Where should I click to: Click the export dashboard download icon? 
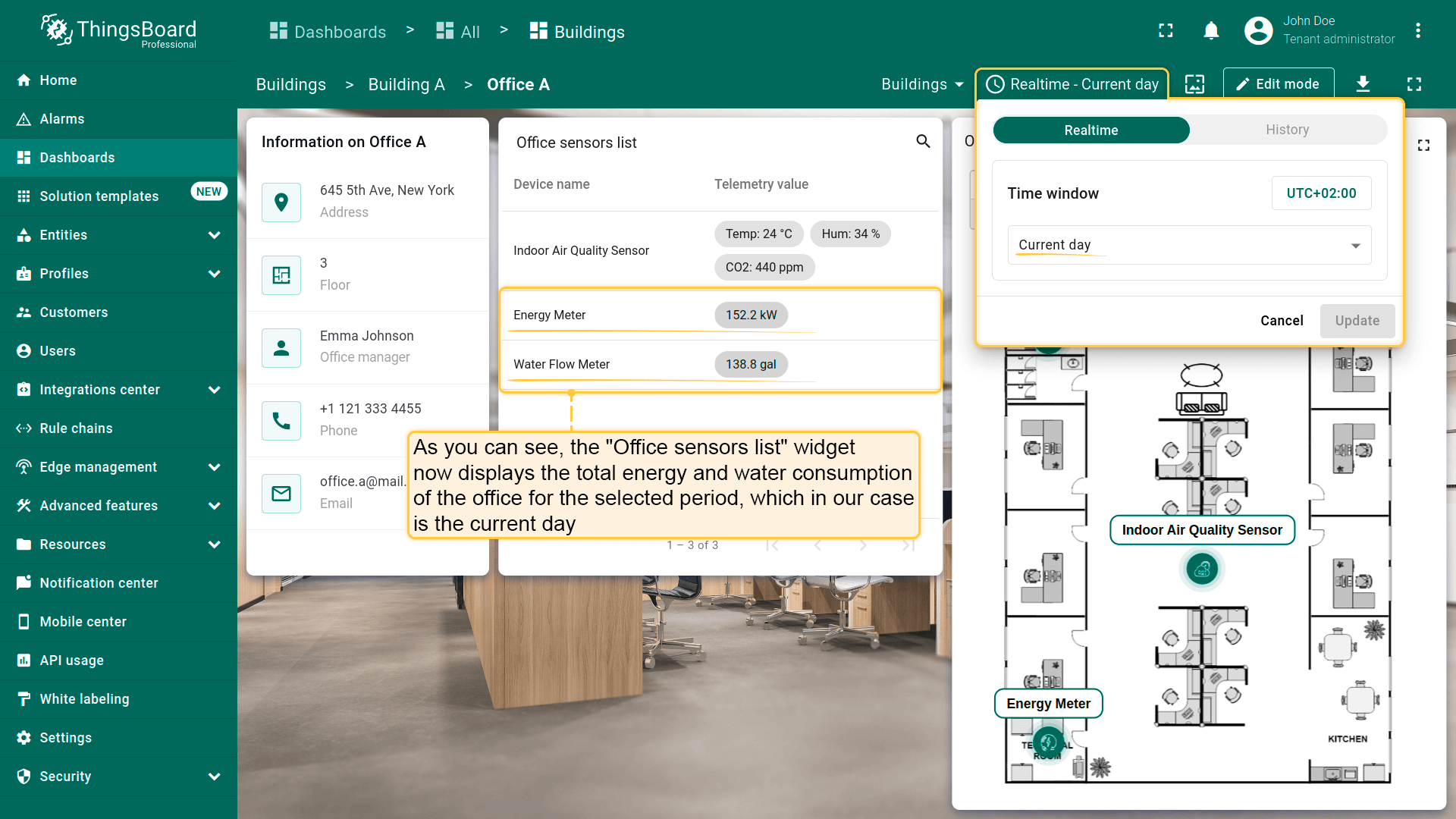click(x=1363, y=84)
